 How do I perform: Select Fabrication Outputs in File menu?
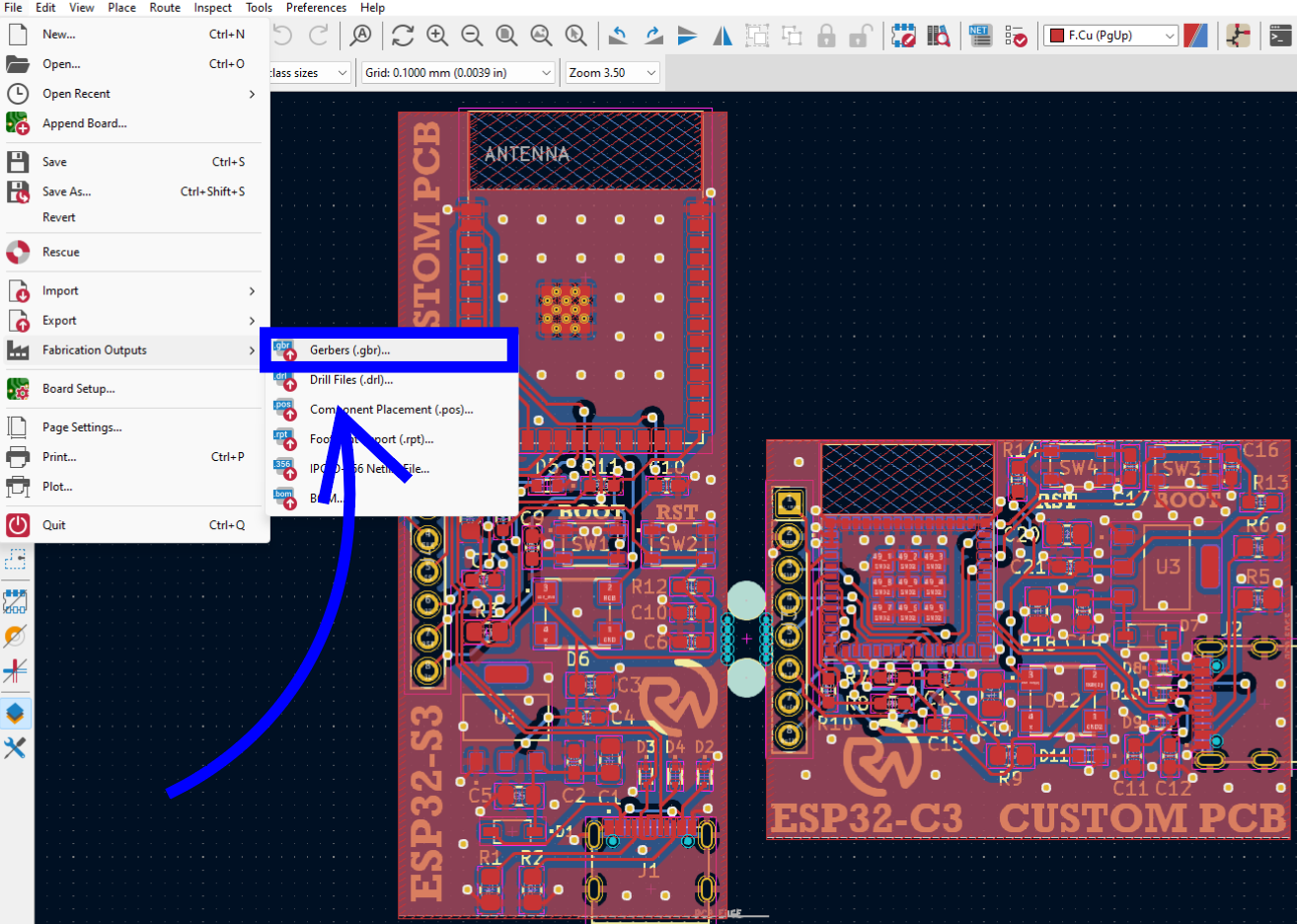coord(134,350)
